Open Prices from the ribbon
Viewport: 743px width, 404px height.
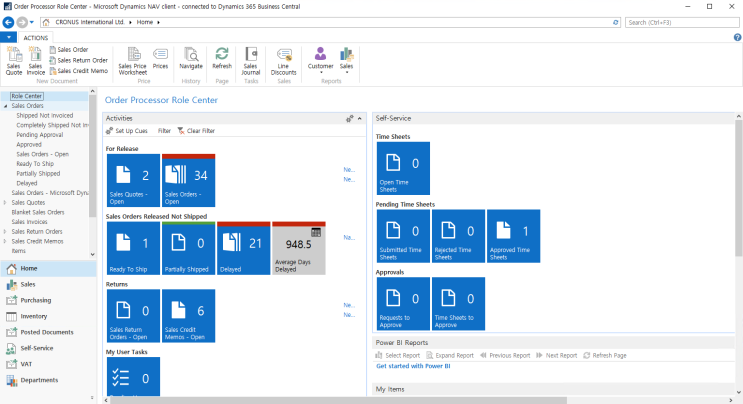[x=160, y=59]
